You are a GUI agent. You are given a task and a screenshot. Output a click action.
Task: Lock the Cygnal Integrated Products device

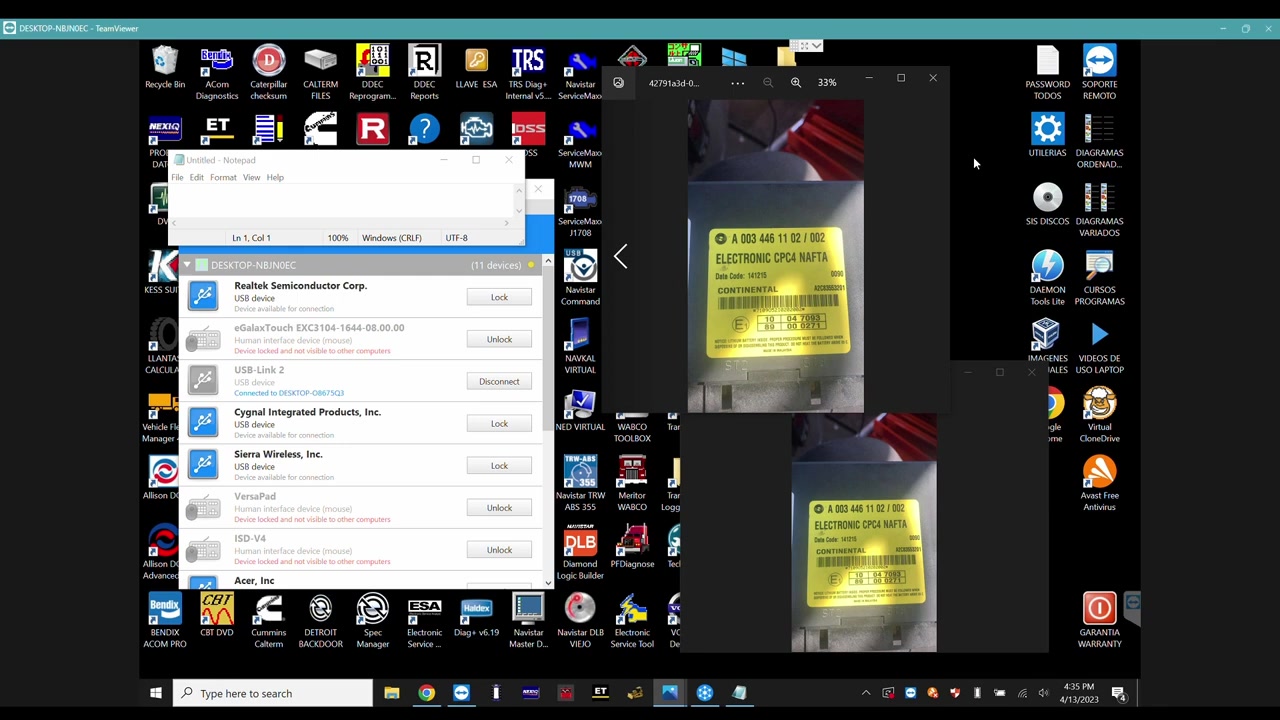499,423
